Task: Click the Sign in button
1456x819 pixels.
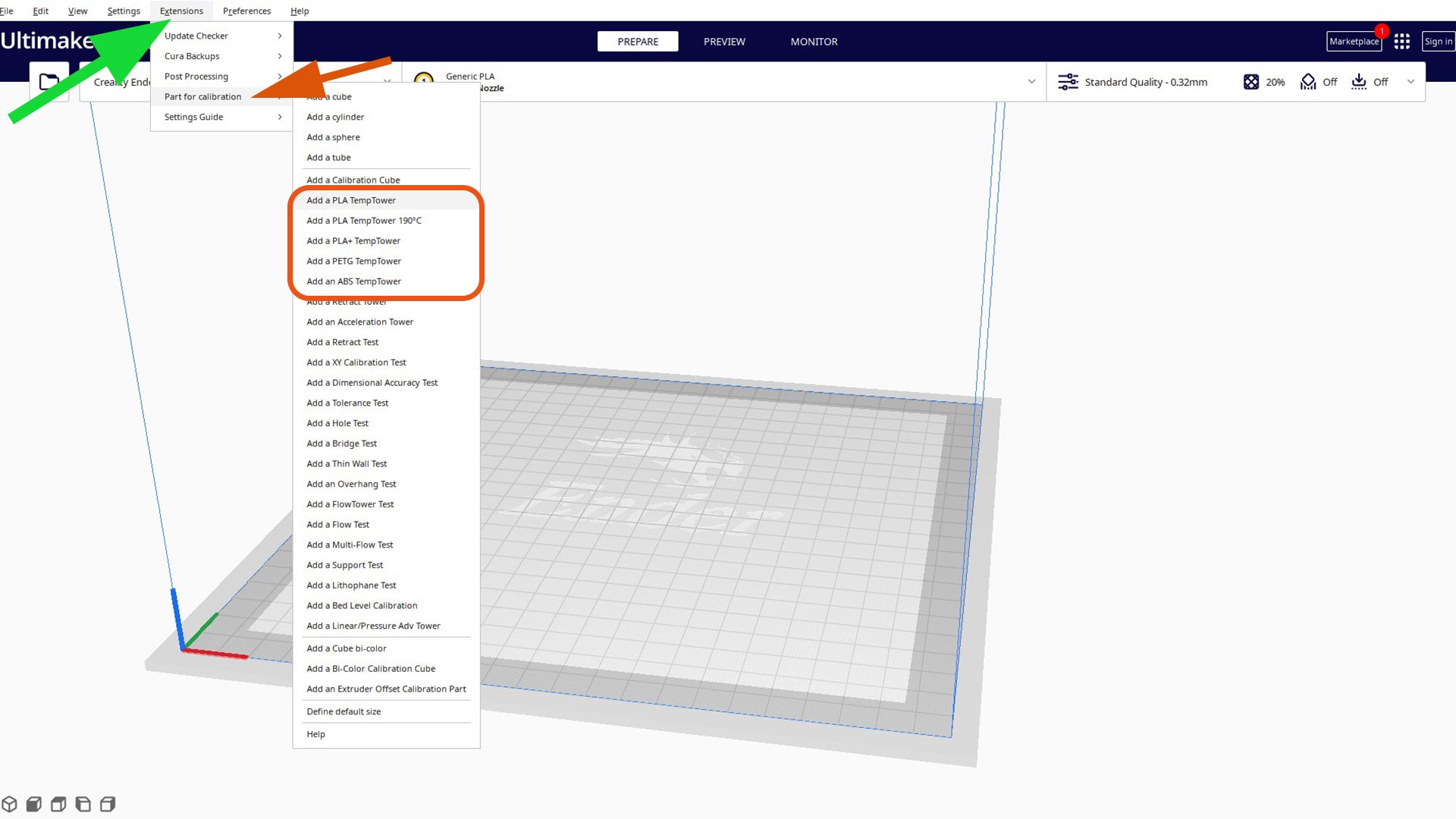Action: [x=1438, y=42]
